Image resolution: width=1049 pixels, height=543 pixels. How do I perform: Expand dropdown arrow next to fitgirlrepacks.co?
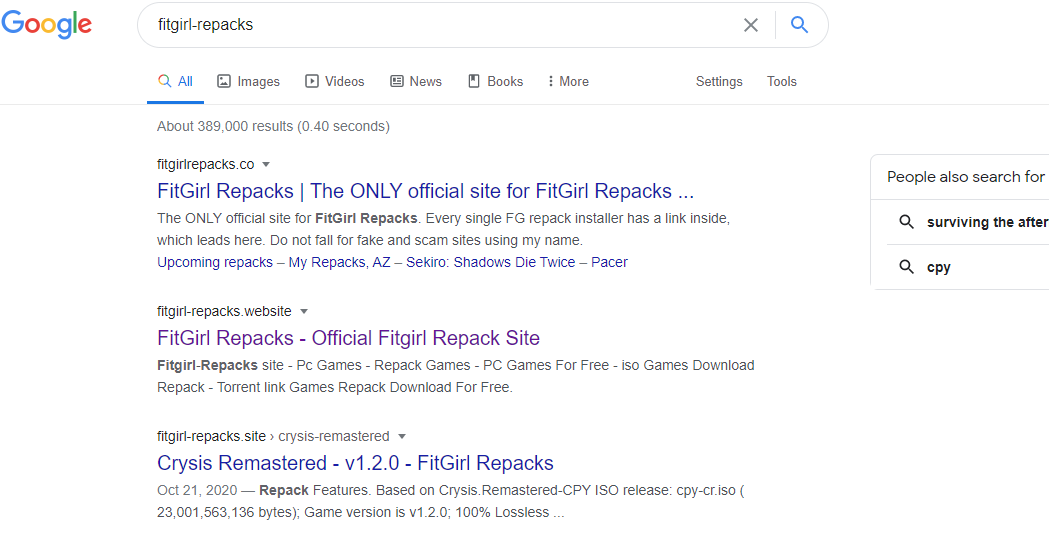(266, 164)
